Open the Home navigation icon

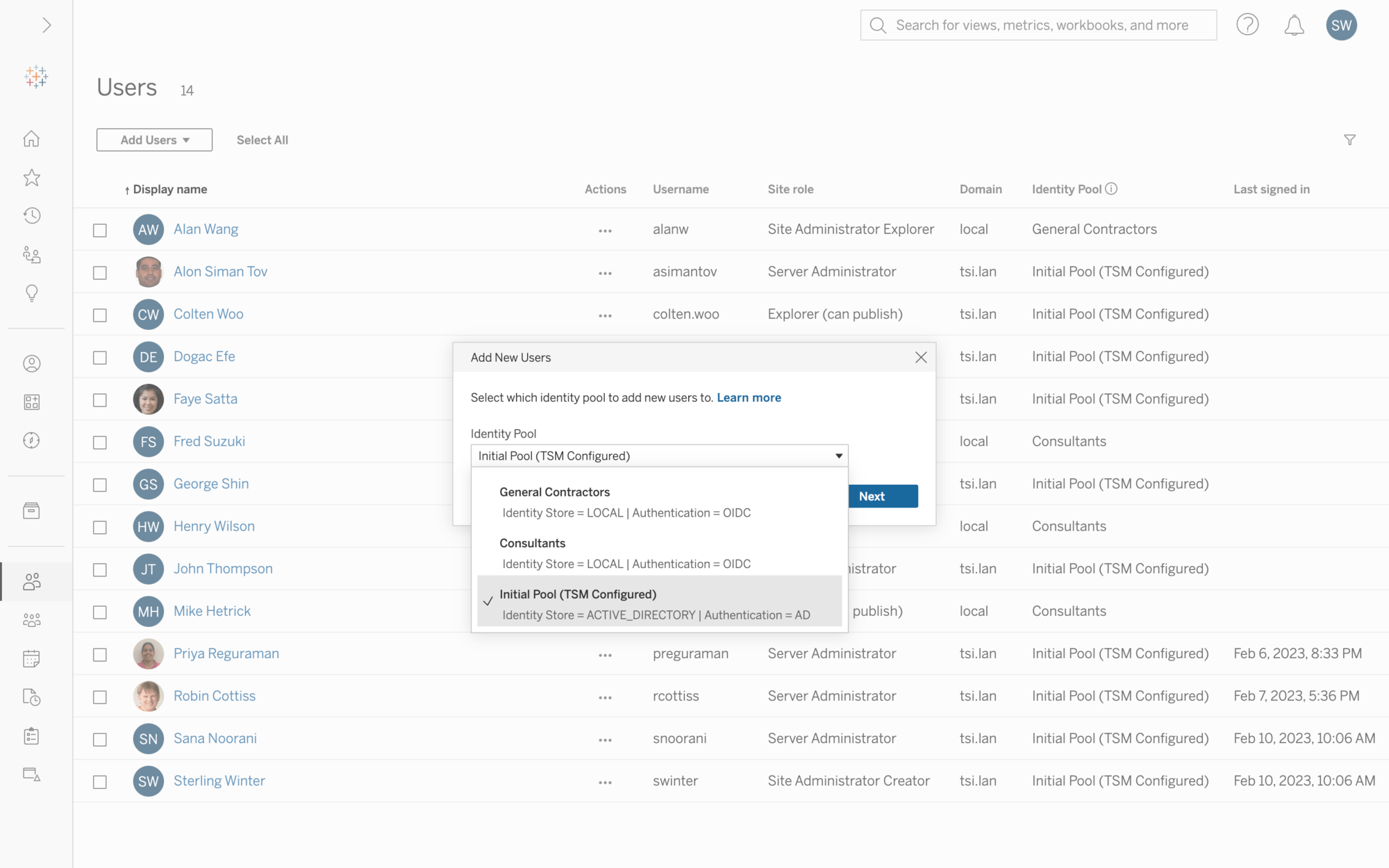coord(33,139)
